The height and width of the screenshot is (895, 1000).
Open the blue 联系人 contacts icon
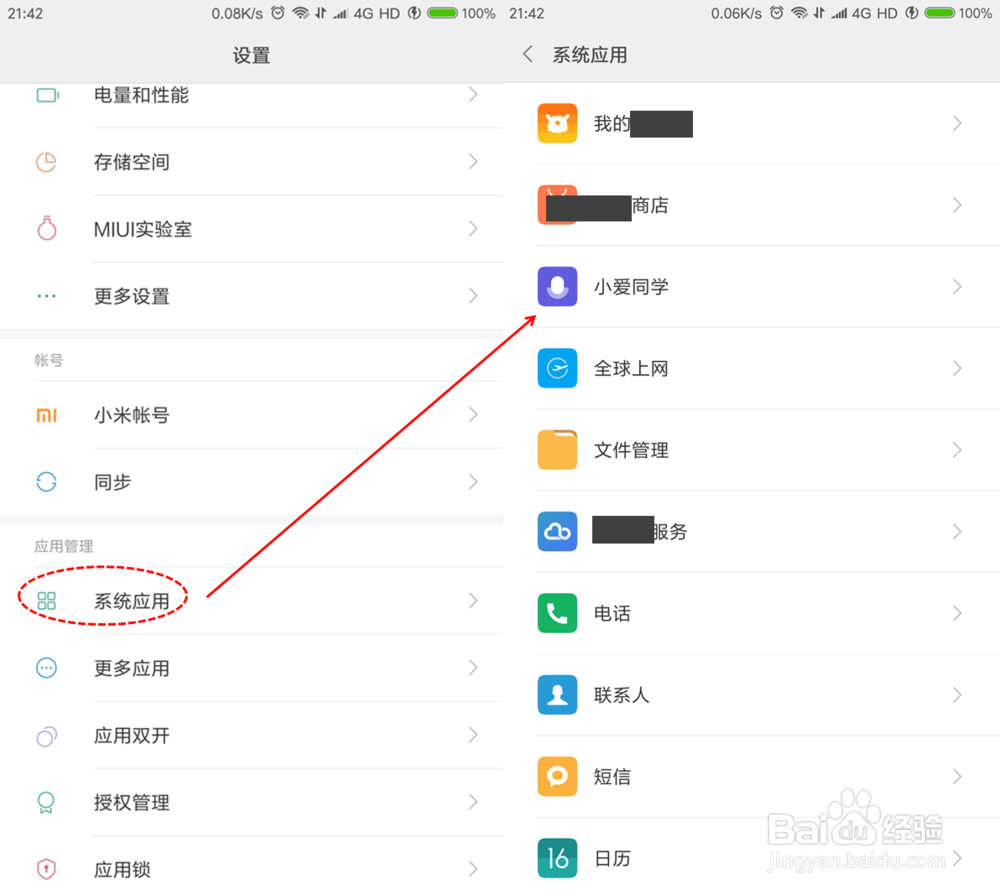coord(557,695)
